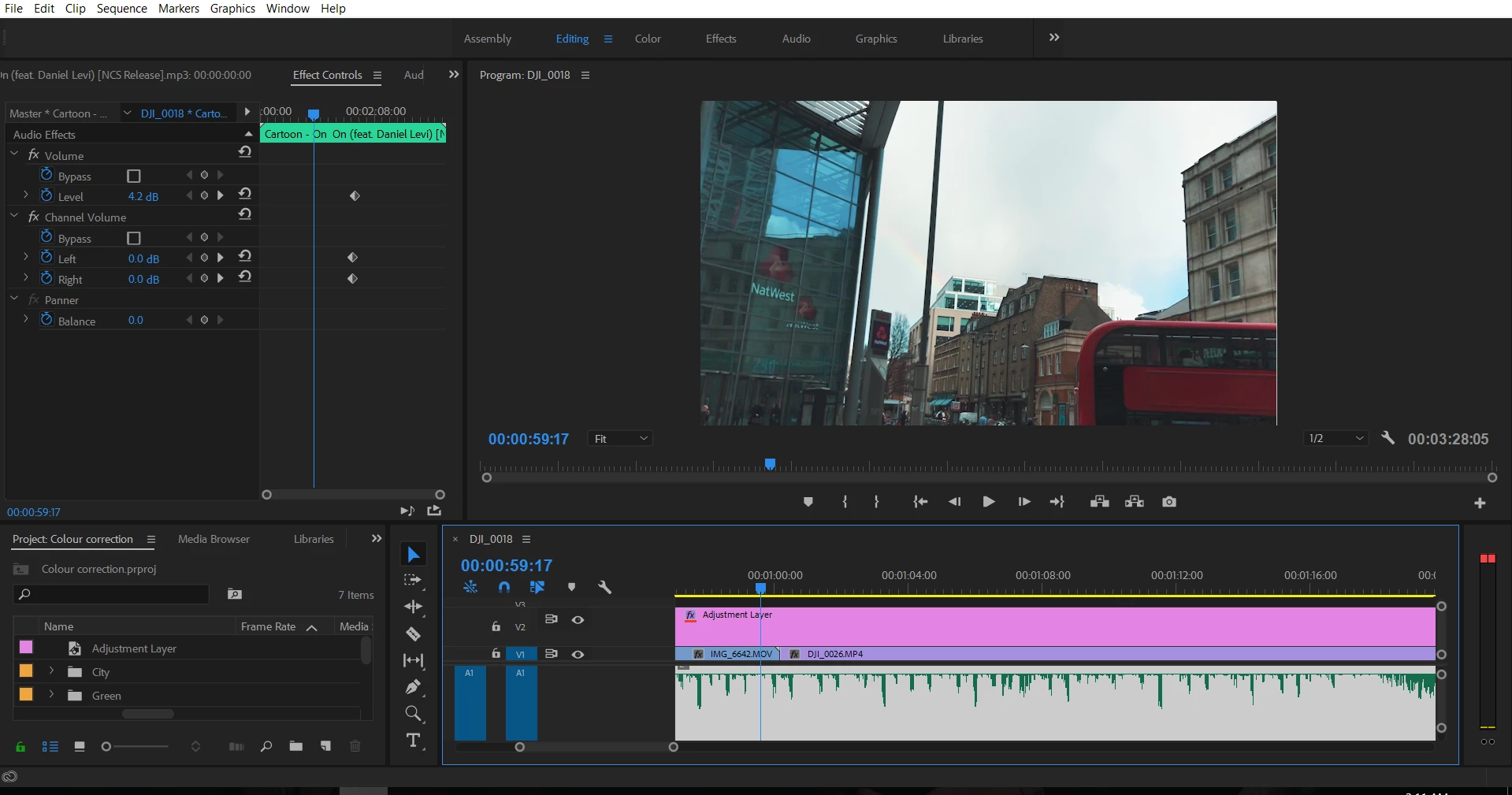Expand the City bin folder
1512x795 pixels.
52,671
